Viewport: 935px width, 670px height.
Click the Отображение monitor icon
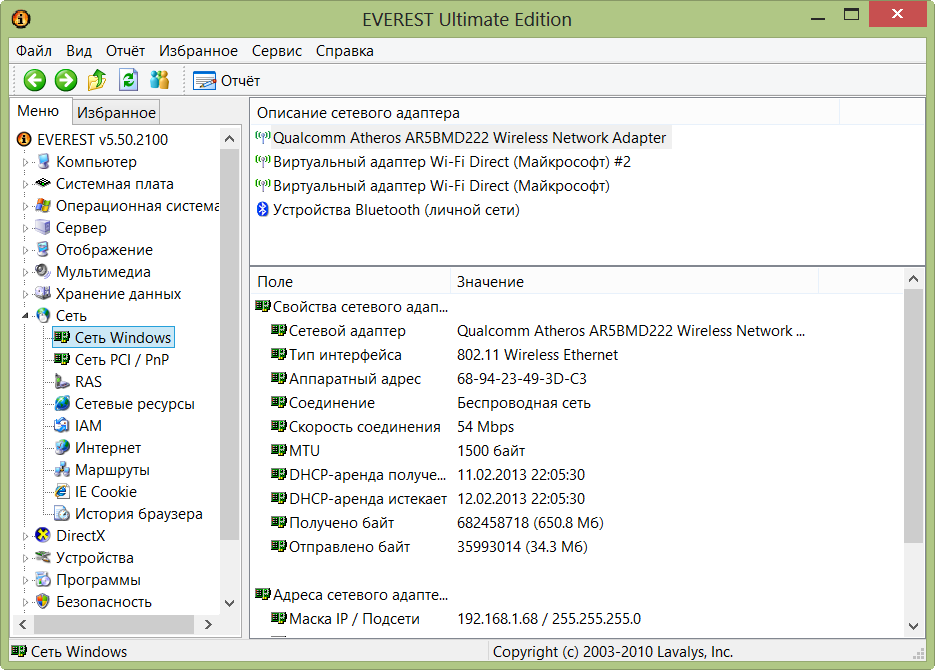pyautogui.click(x=43, y=249)
